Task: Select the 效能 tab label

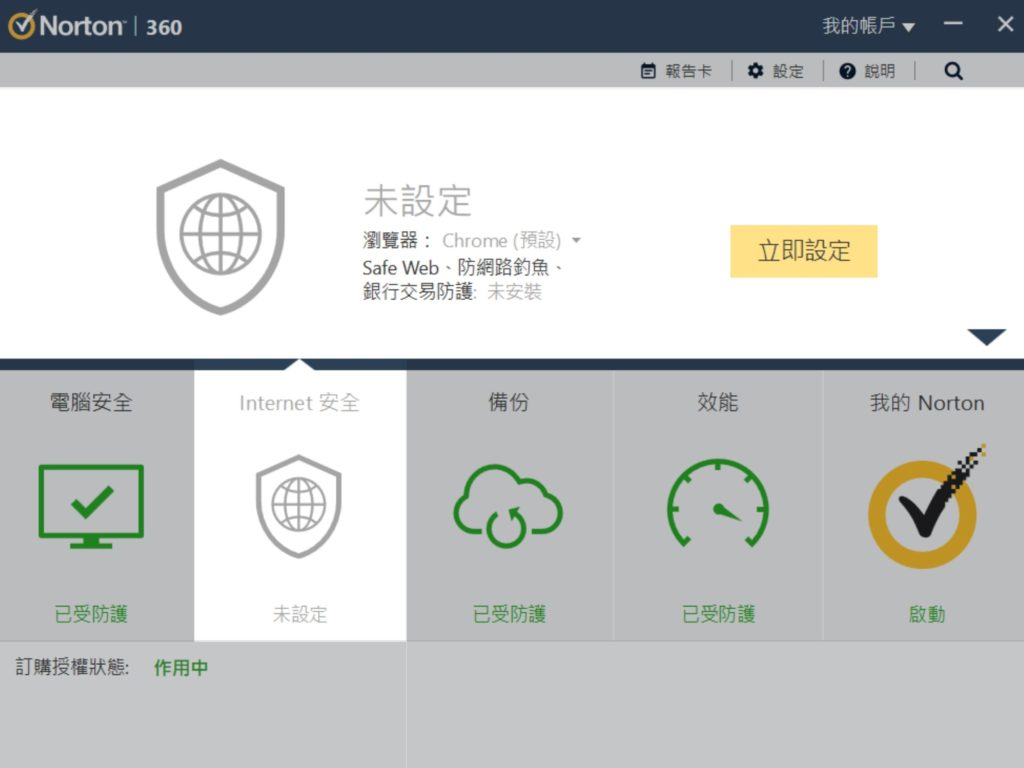Action: [x=718, y=402]
